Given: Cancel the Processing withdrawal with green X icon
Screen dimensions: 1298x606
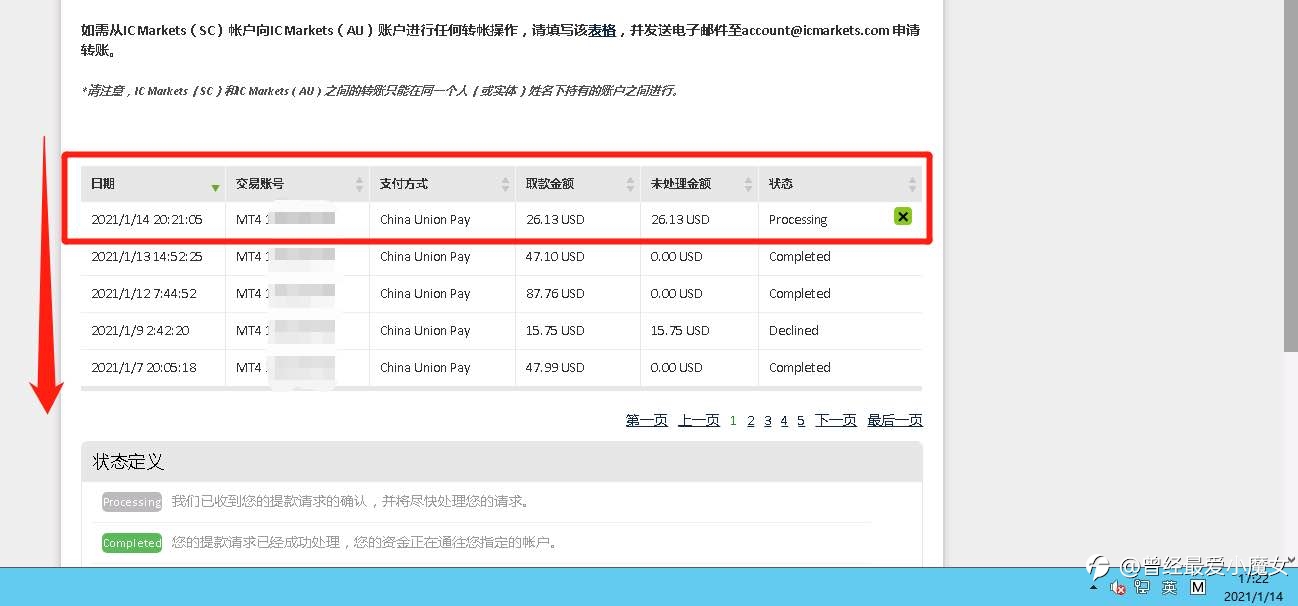Looking at the screenshot, I should tap(902, 216).
